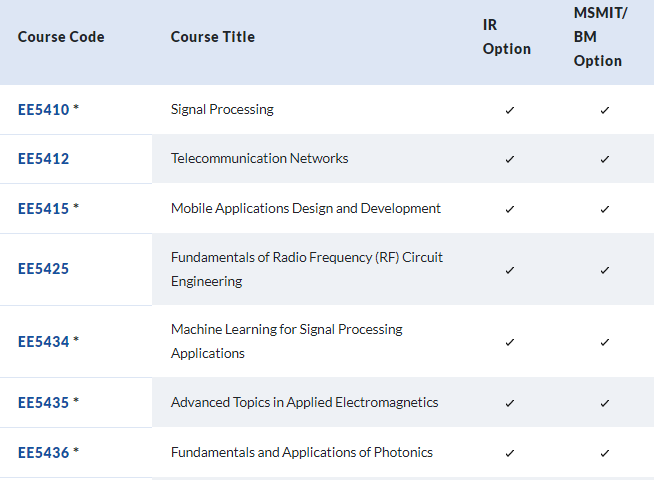Open the EE5410 course link

coord(44,110)
